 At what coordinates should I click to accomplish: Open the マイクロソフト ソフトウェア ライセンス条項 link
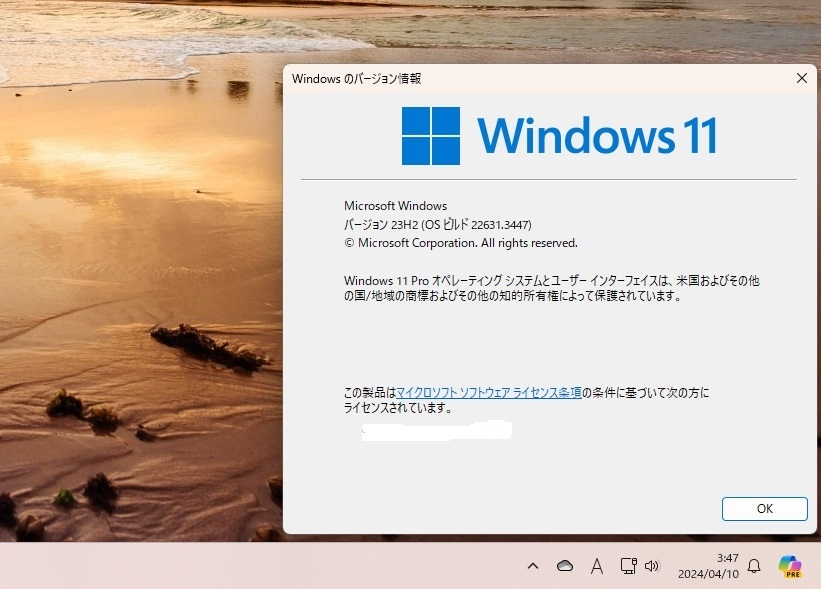[489, 392]
